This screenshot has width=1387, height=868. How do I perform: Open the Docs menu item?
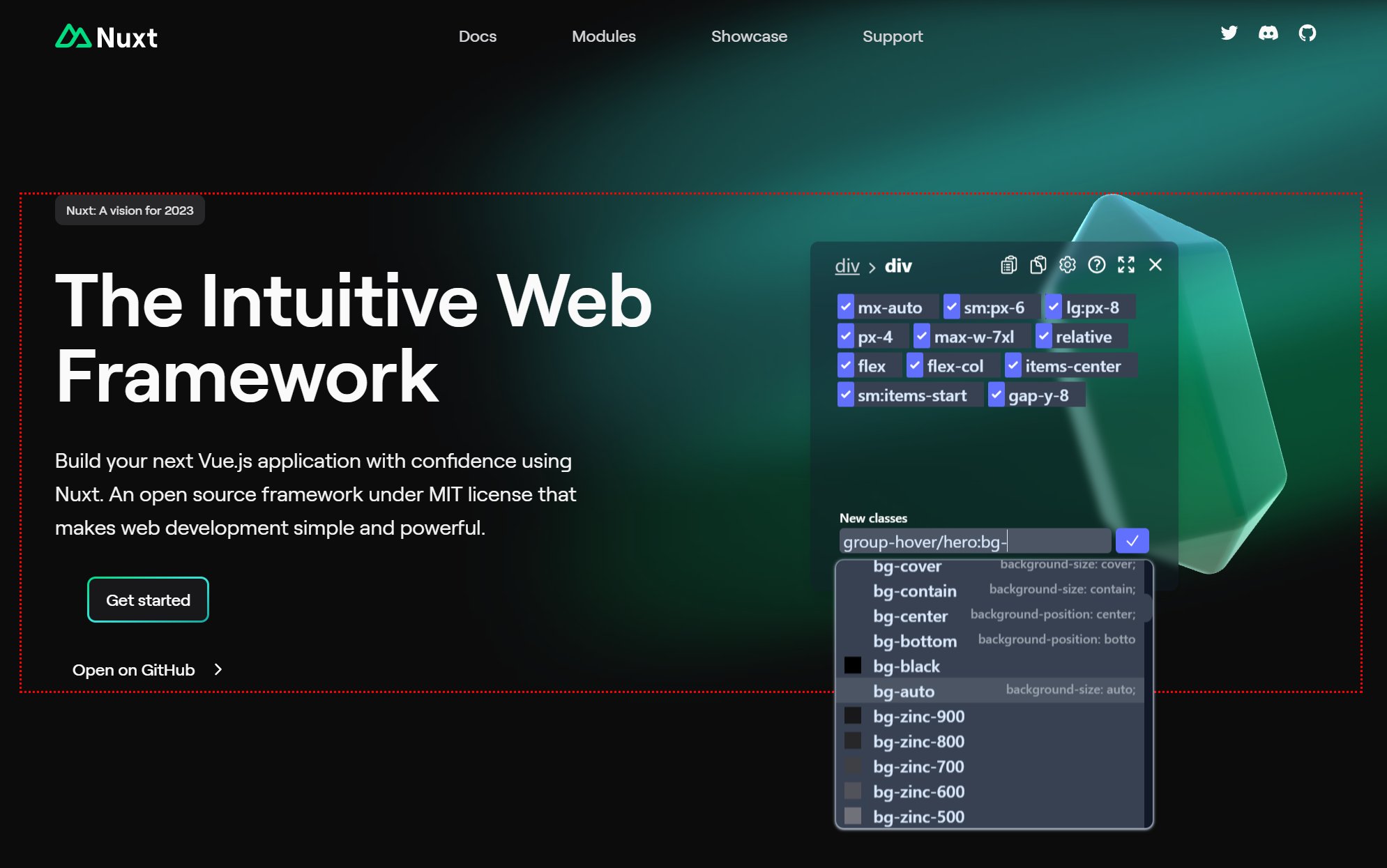click(x=476, y=36)
